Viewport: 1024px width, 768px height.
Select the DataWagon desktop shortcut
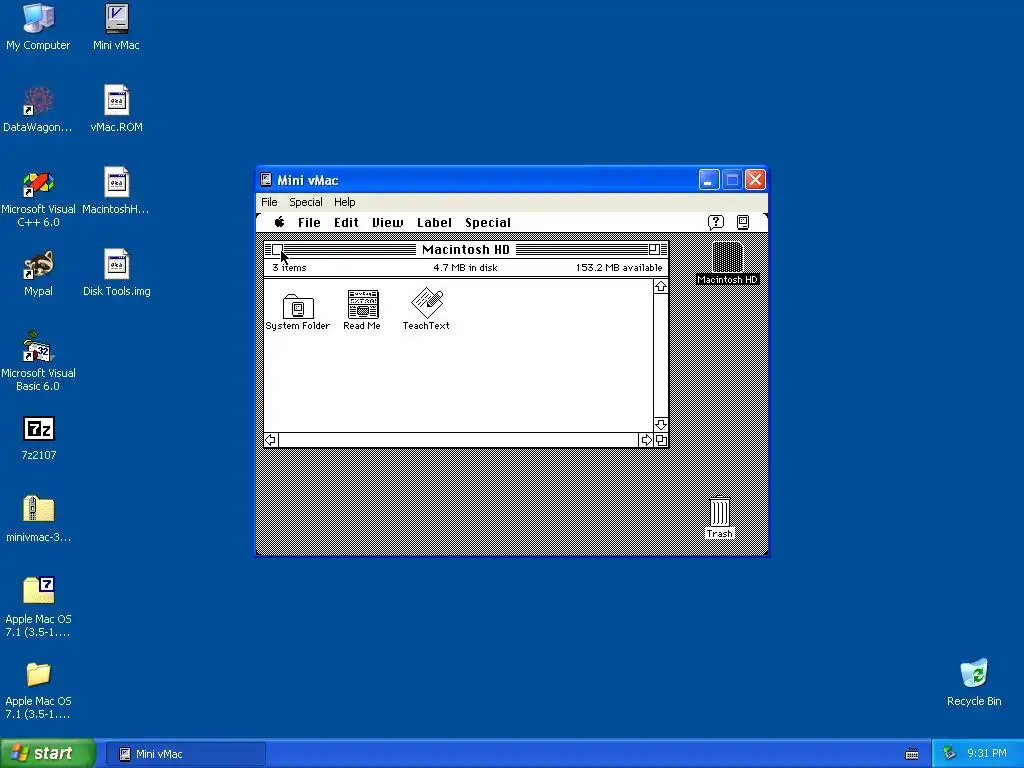tap(38, 110)
